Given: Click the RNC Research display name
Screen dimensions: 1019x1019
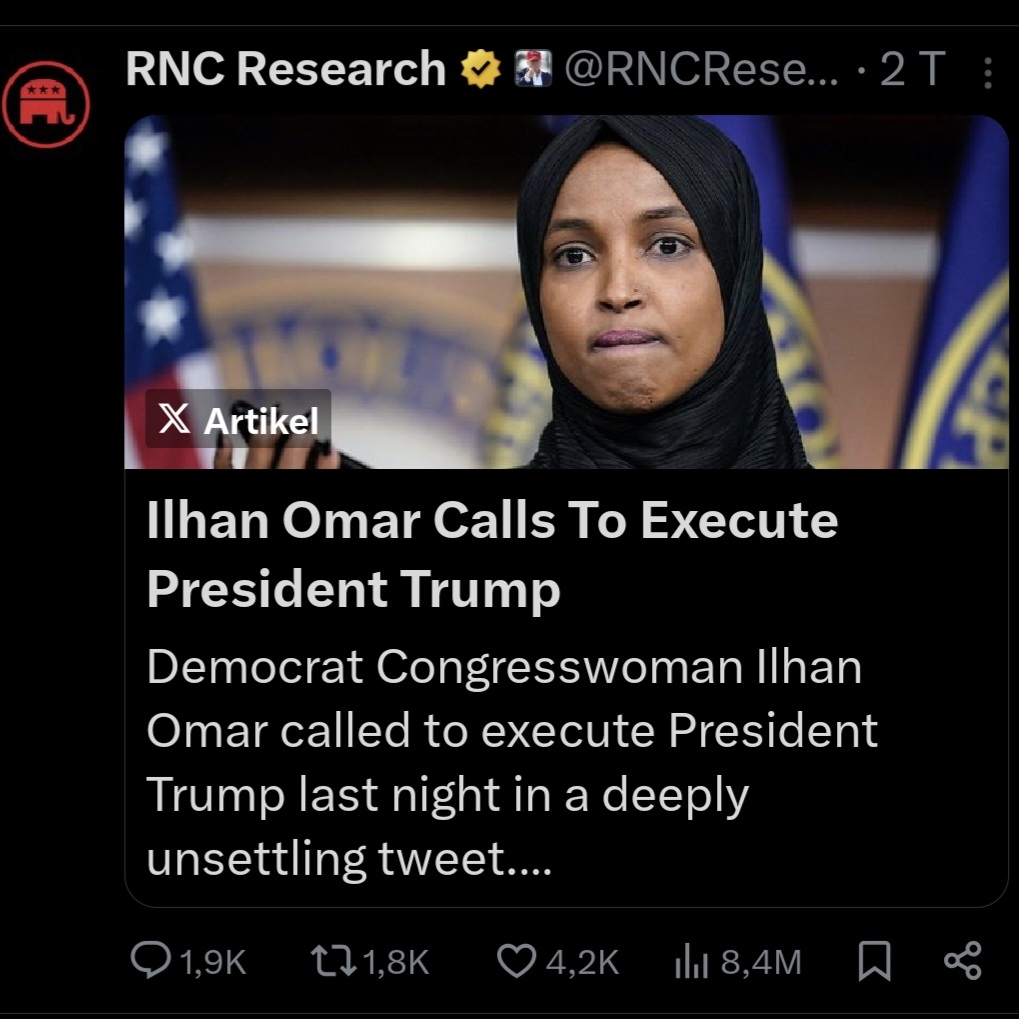Looking at the screenshot, I should pyautogui.click(x=285, y=70).
